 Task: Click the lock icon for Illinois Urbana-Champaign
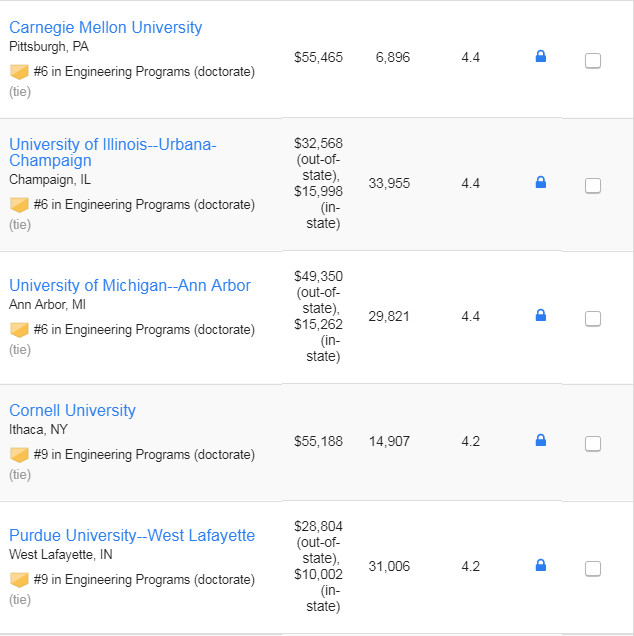pos(540,182)
